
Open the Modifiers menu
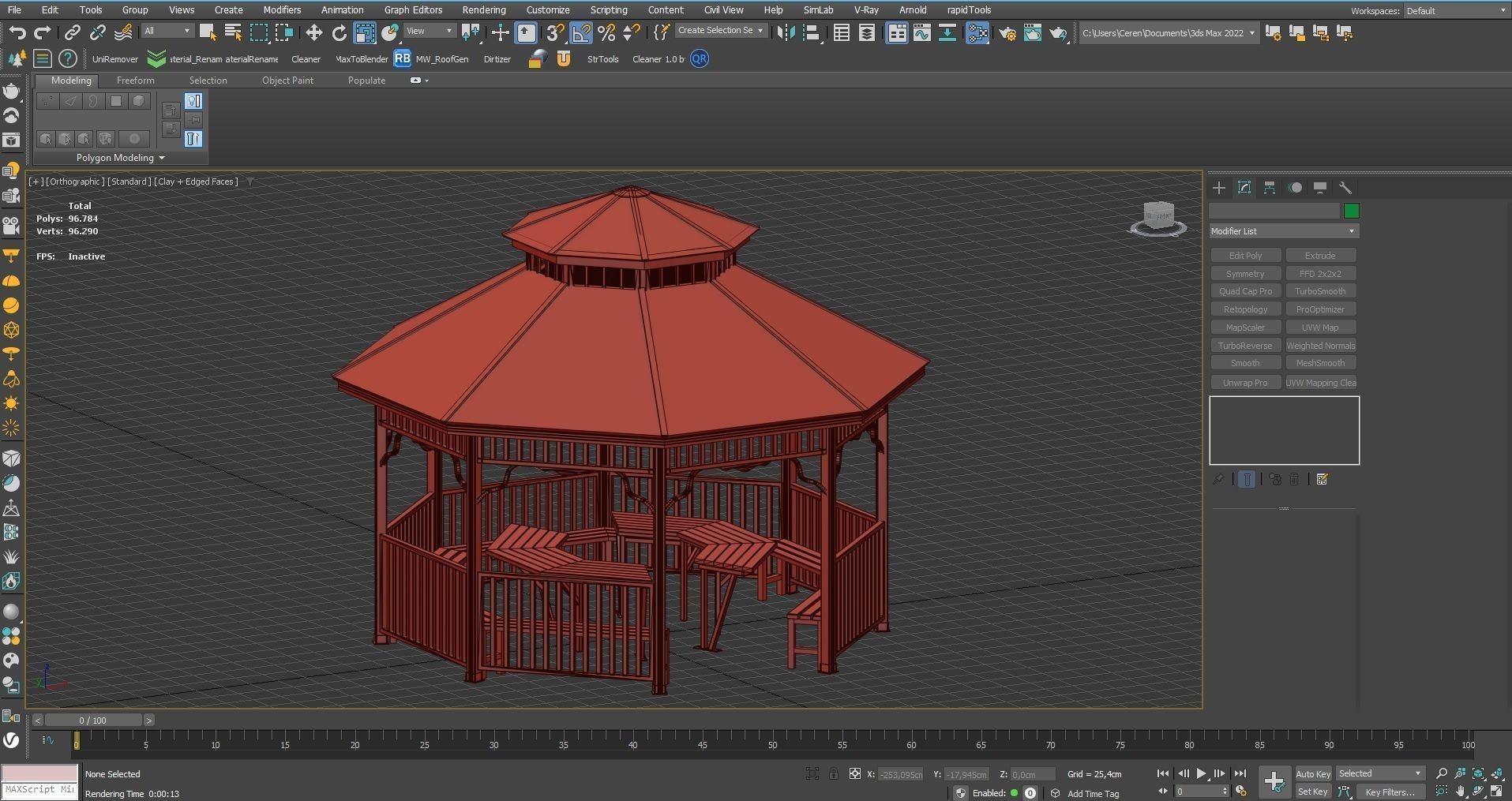(282, 10)
